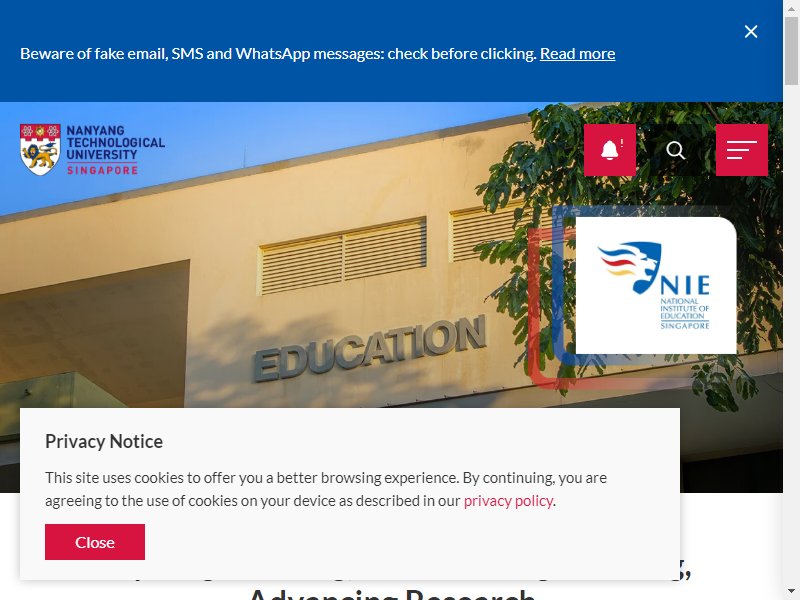Click the Privacy Notice heading
The height and width of the screenshot is (600, 800).
pyautogui.click(x=104, y=441)
